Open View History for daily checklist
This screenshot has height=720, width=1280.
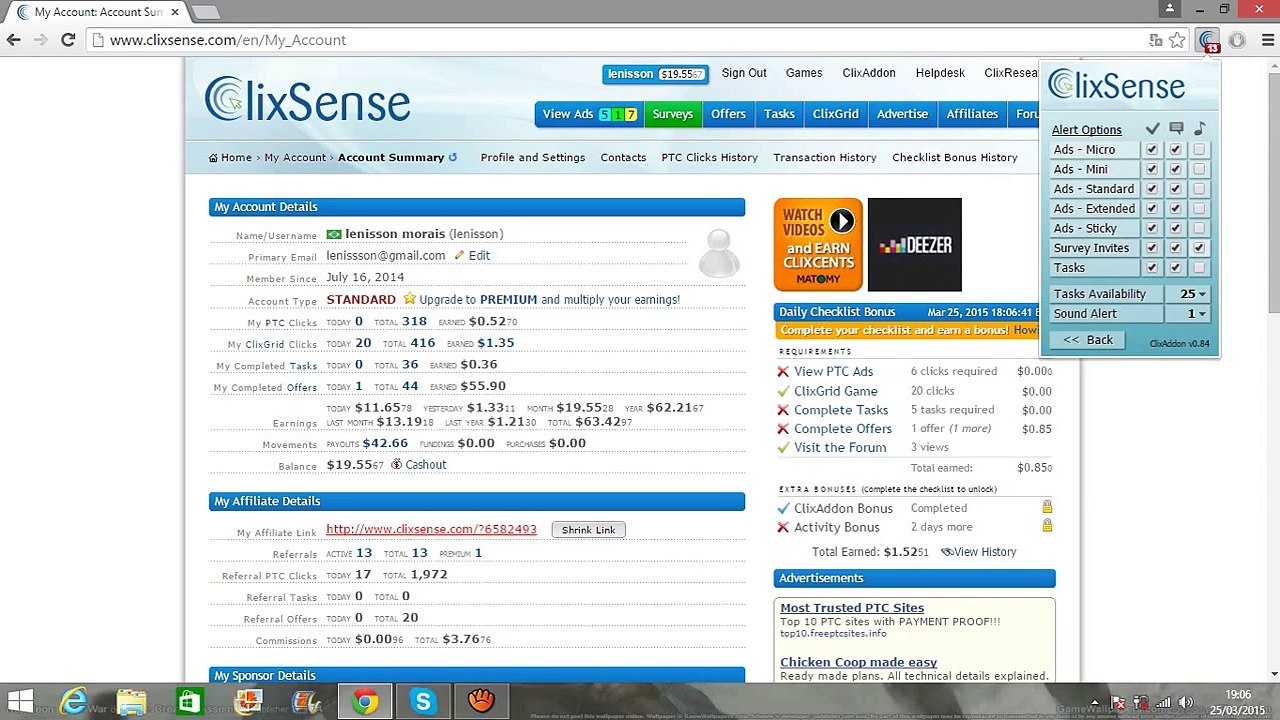coord(985,552)
